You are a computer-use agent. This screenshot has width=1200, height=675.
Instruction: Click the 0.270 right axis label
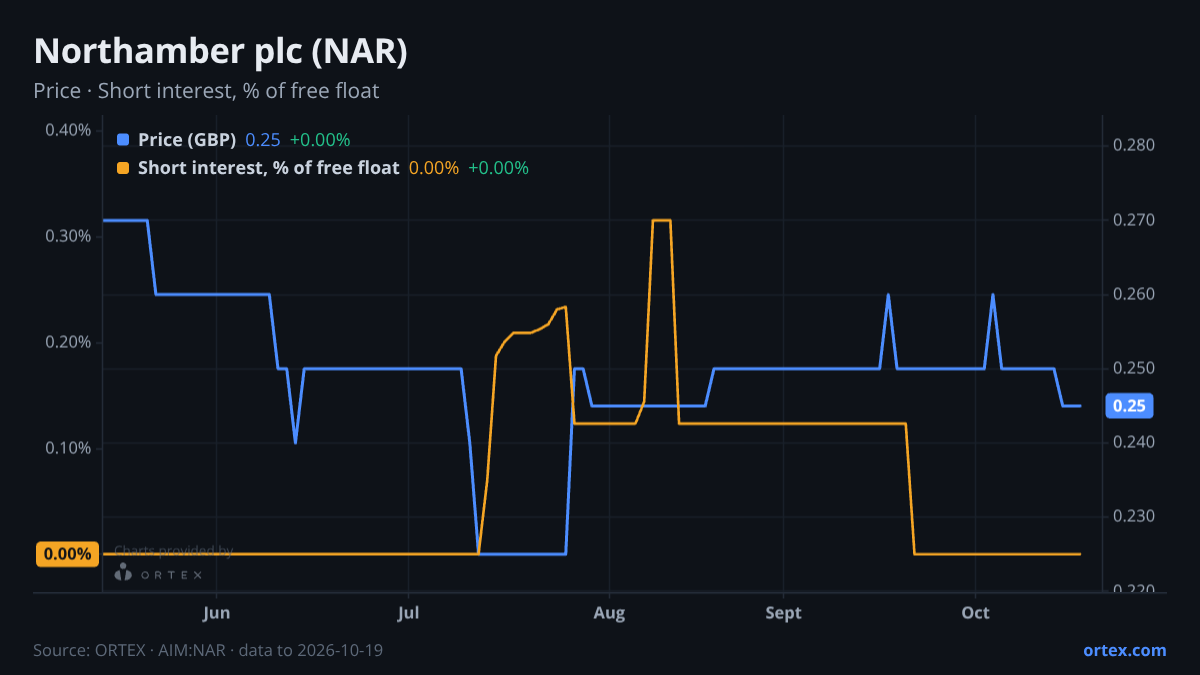pyautogui.click(x=1134, y=220)
